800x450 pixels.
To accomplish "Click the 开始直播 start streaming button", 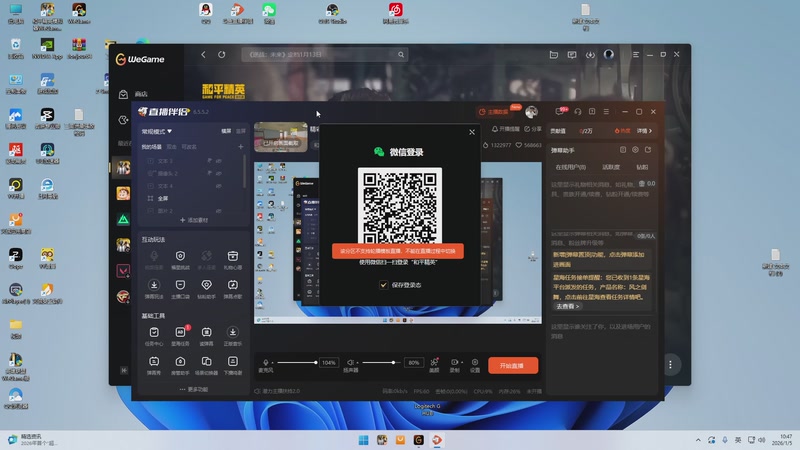I will point(513,365).
